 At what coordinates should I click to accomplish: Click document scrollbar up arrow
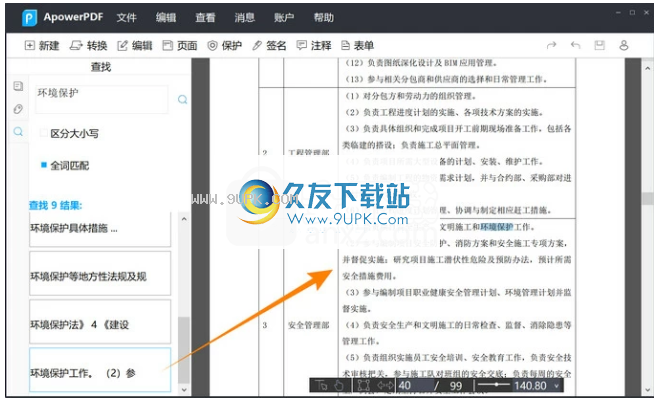tap(647, 68)
